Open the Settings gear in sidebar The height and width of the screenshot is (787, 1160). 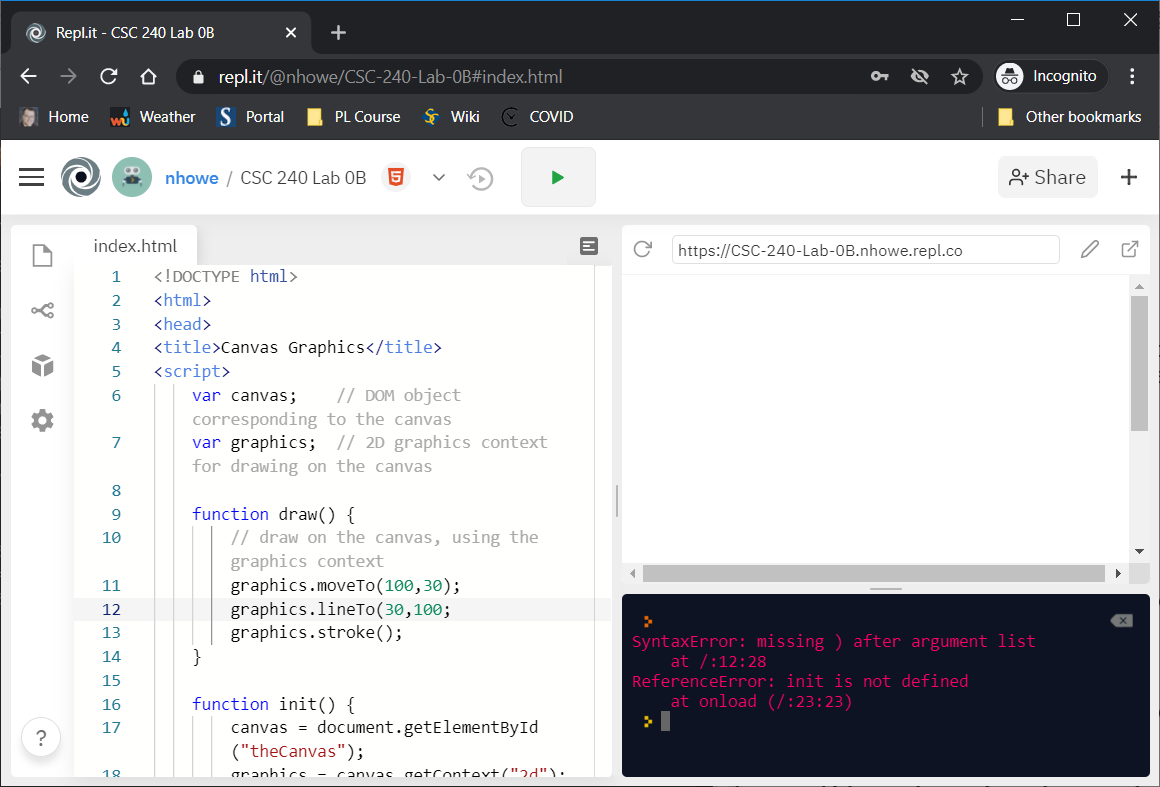point(42,420)
